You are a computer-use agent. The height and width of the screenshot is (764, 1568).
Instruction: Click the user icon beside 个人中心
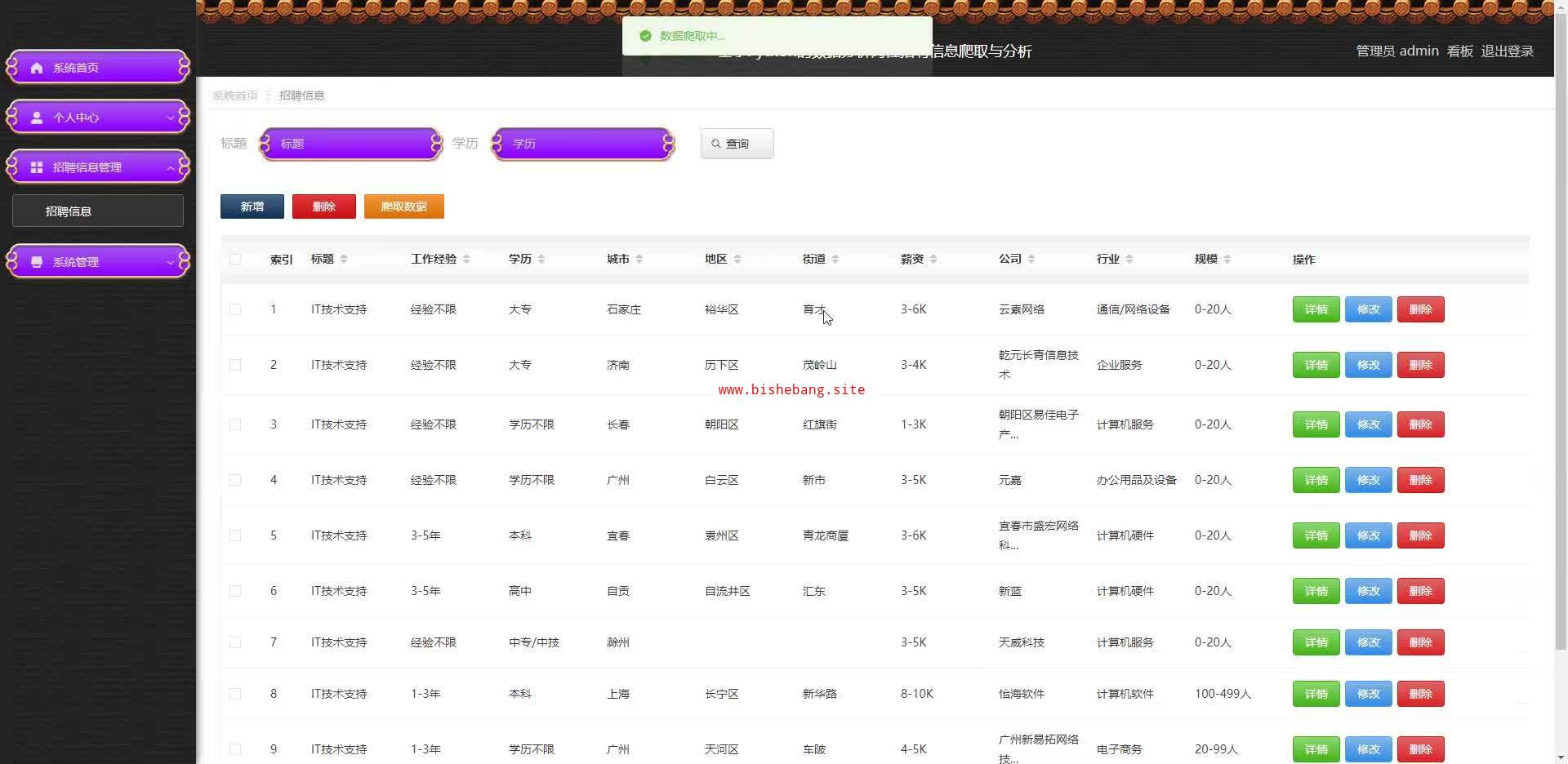pos(37,118)
